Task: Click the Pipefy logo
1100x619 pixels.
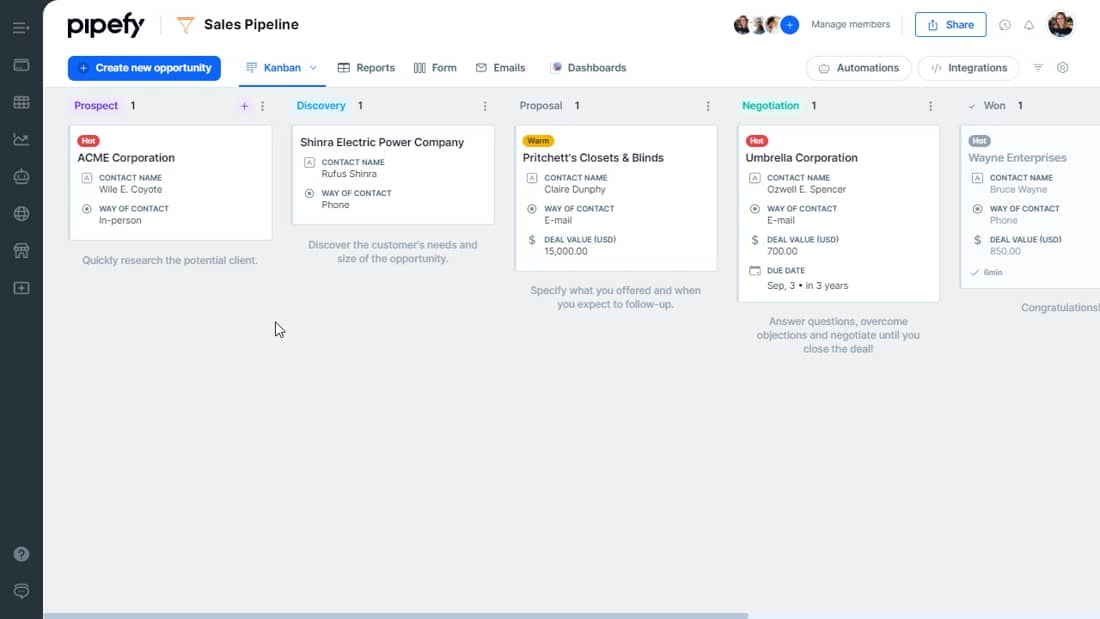Action: 106,25
